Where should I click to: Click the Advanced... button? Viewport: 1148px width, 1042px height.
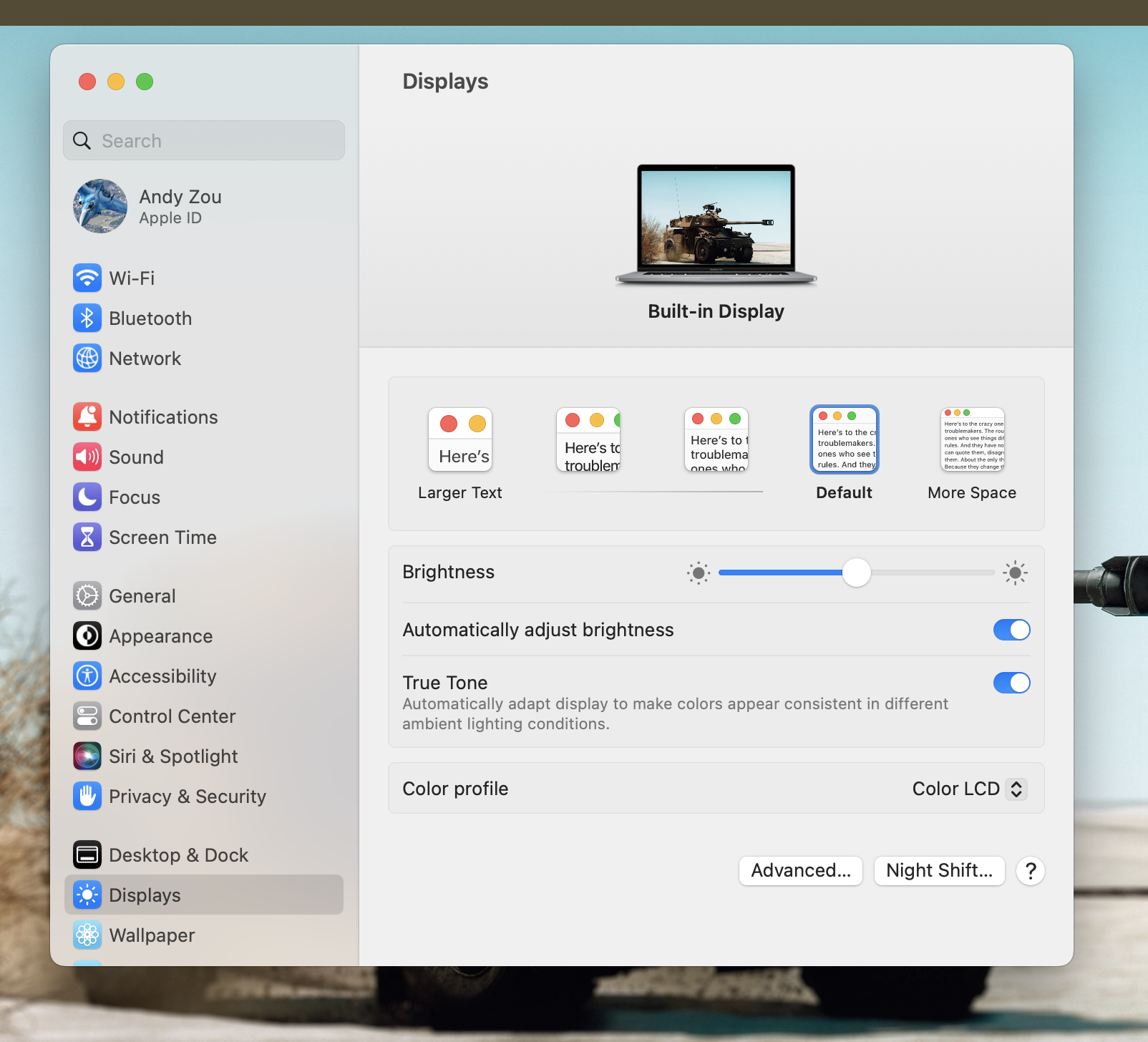click(801, 870)
